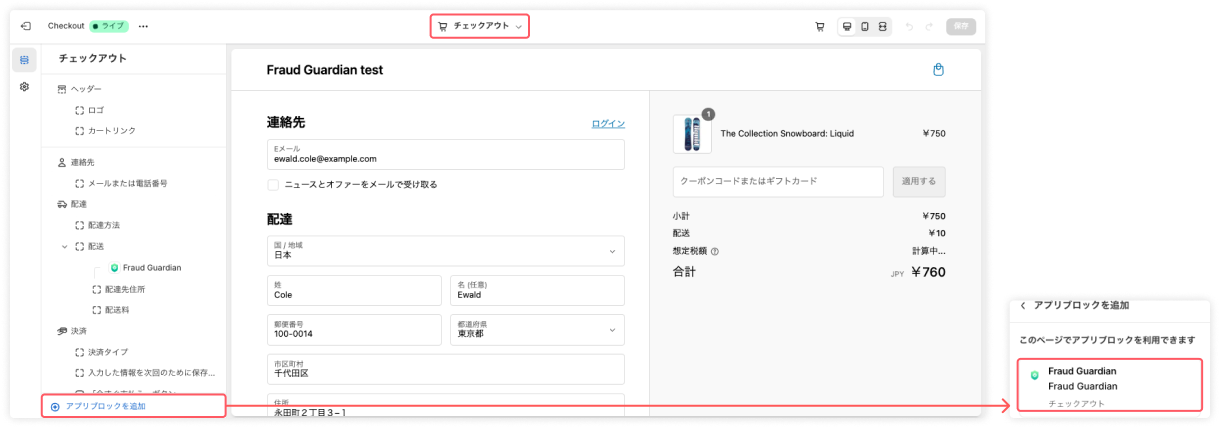This screenshot has width=1220, height=429.
Task: Click the cart inspector icon in top bar
Action: tap(820, 26)
